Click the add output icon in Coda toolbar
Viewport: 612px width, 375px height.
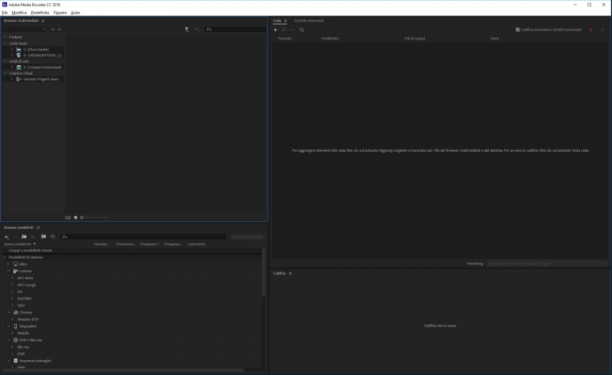click(284, 30)
